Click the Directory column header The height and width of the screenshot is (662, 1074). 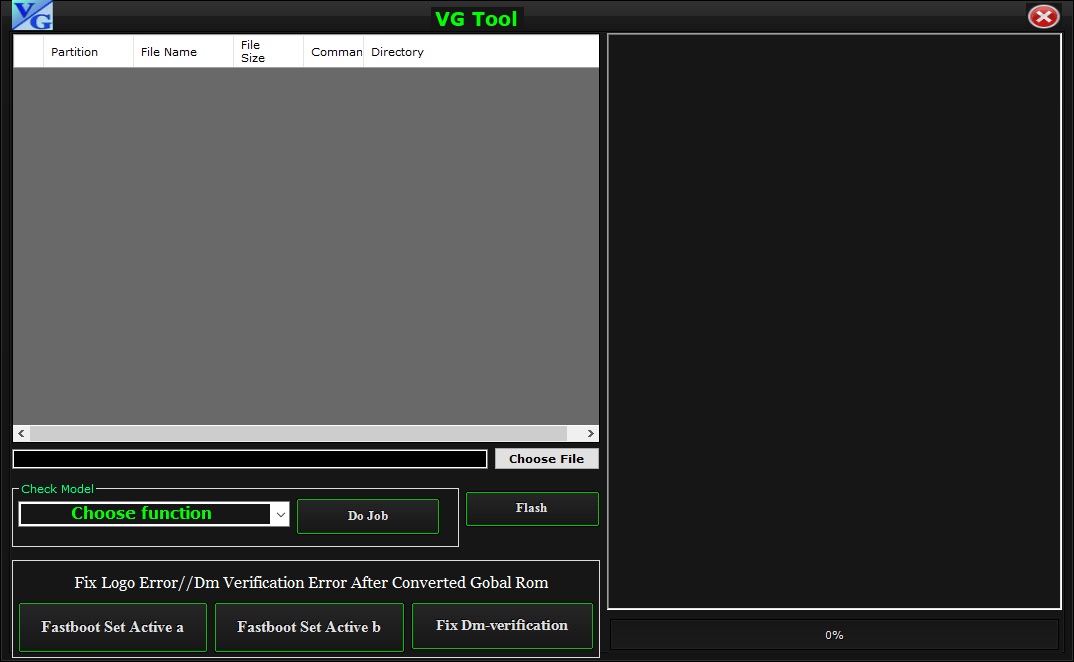coord(396,51)
